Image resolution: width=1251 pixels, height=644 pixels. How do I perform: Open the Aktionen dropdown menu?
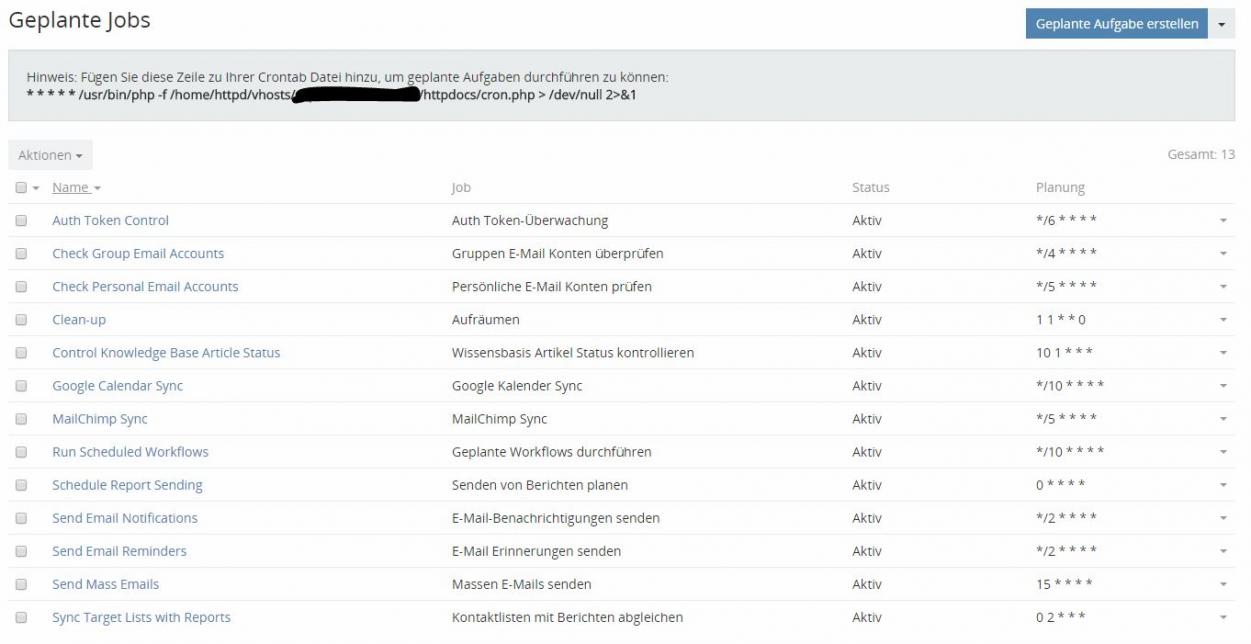point(50,155)
